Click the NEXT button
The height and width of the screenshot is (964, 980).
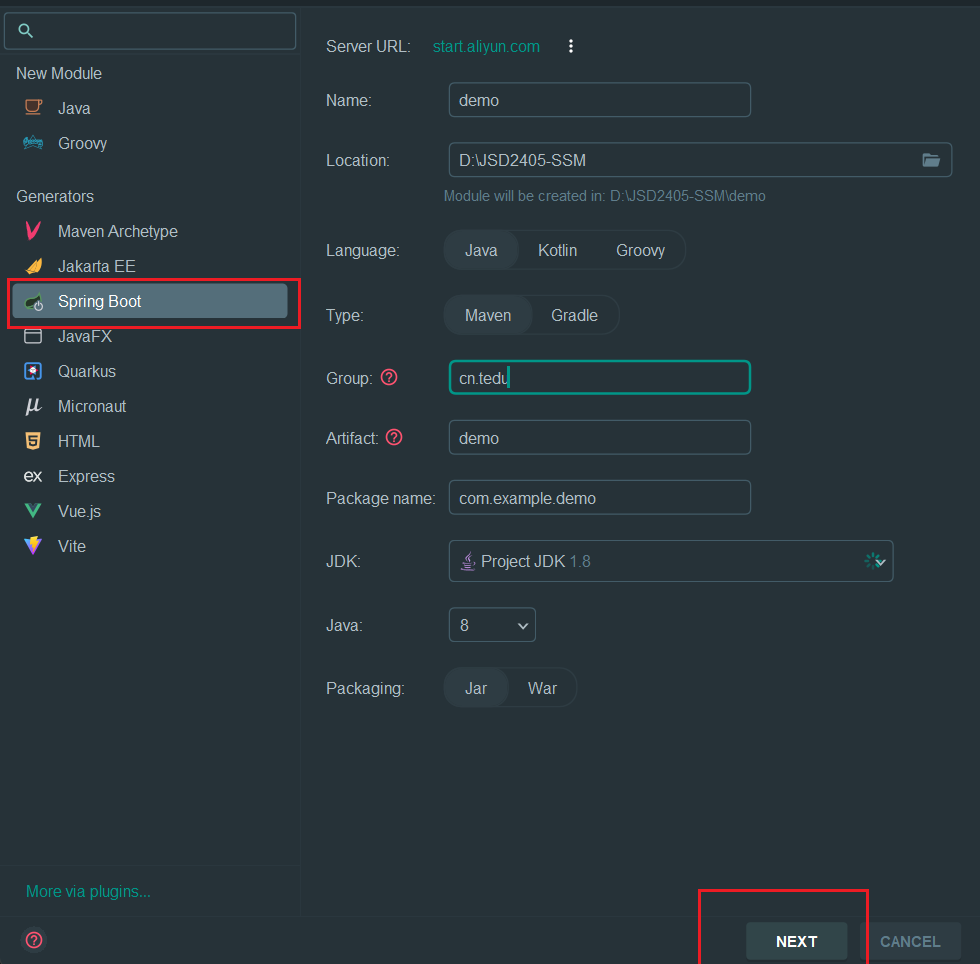796,941
